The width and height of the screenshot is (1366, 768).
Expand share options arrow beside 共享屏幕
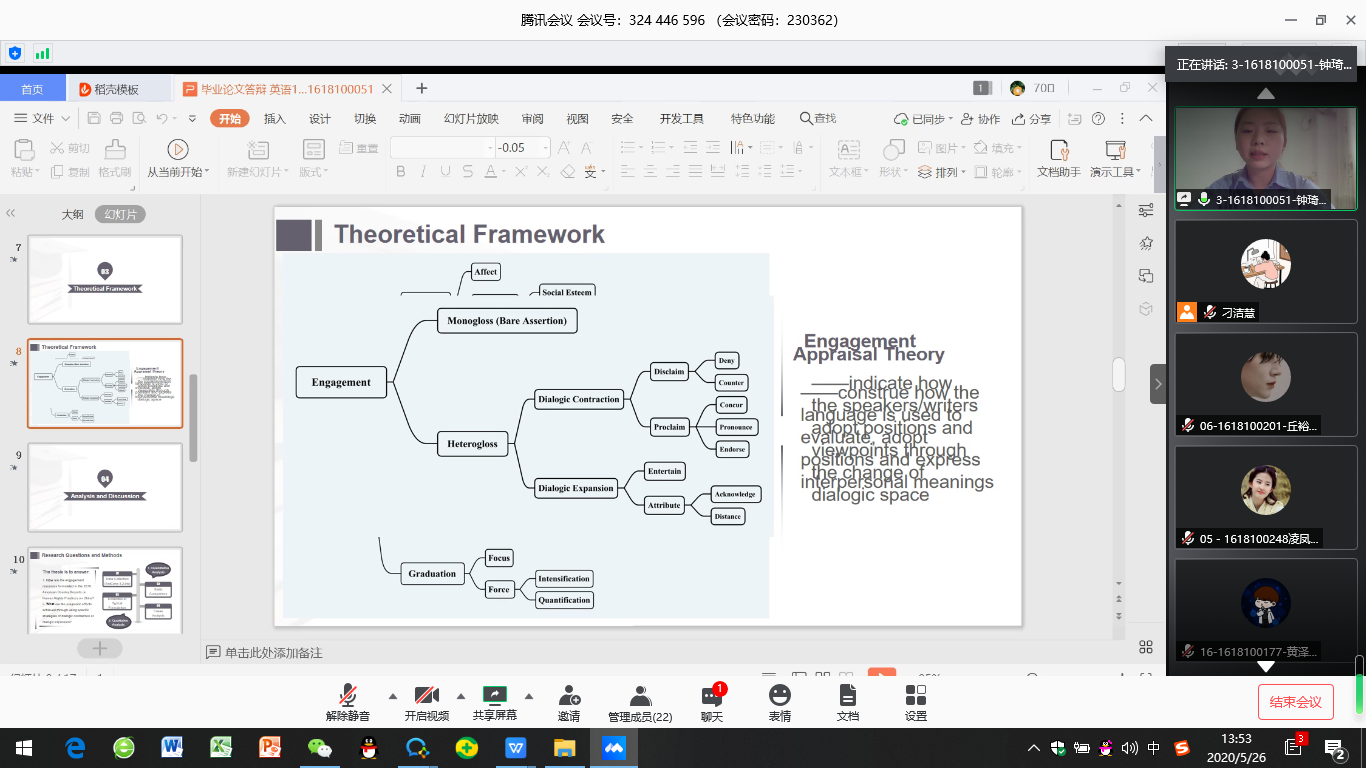[x=529, y=696]
